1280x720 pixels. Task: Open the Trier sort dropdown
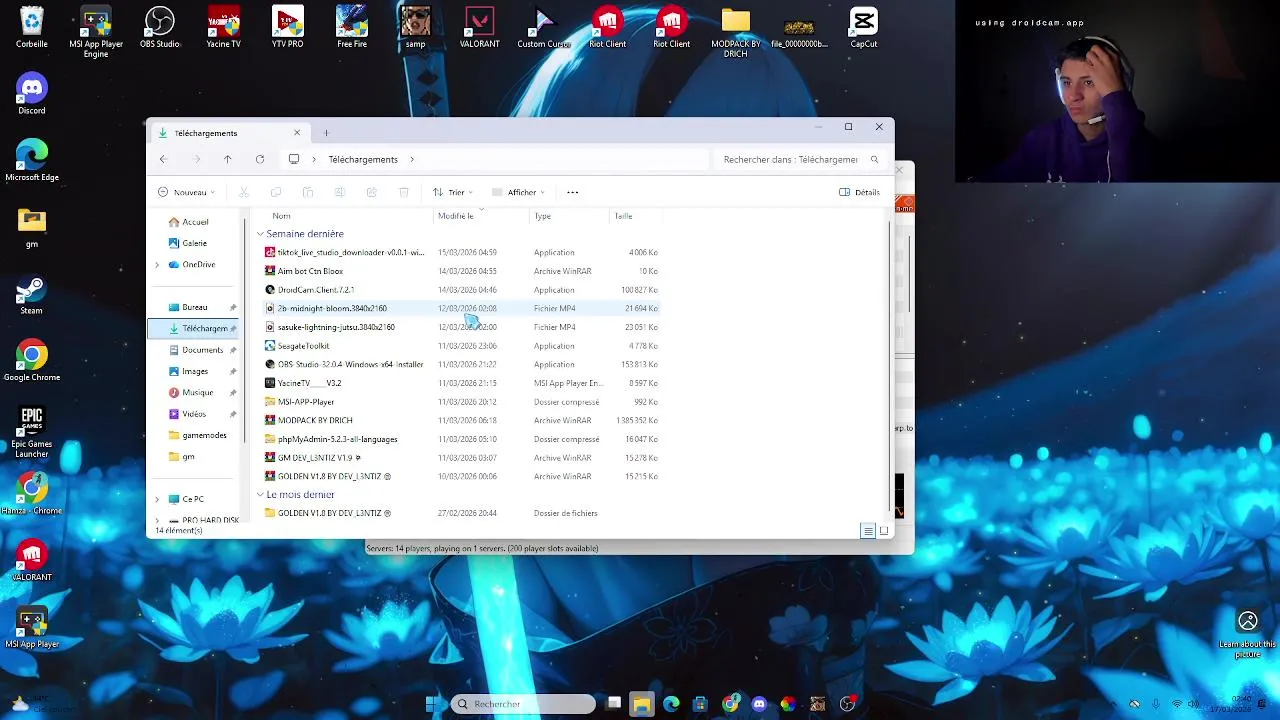(x=453, y=192)
